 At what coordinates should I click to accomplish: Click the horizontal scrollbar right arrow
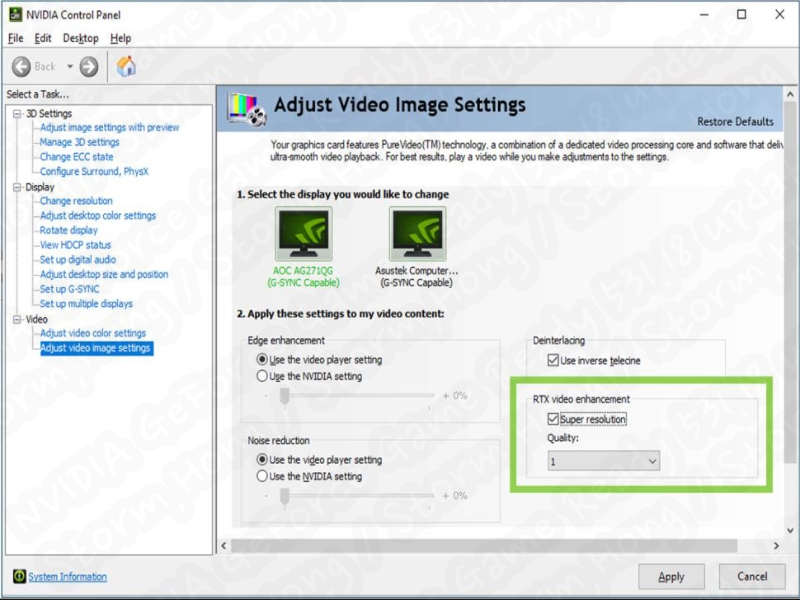click(776, 545)
